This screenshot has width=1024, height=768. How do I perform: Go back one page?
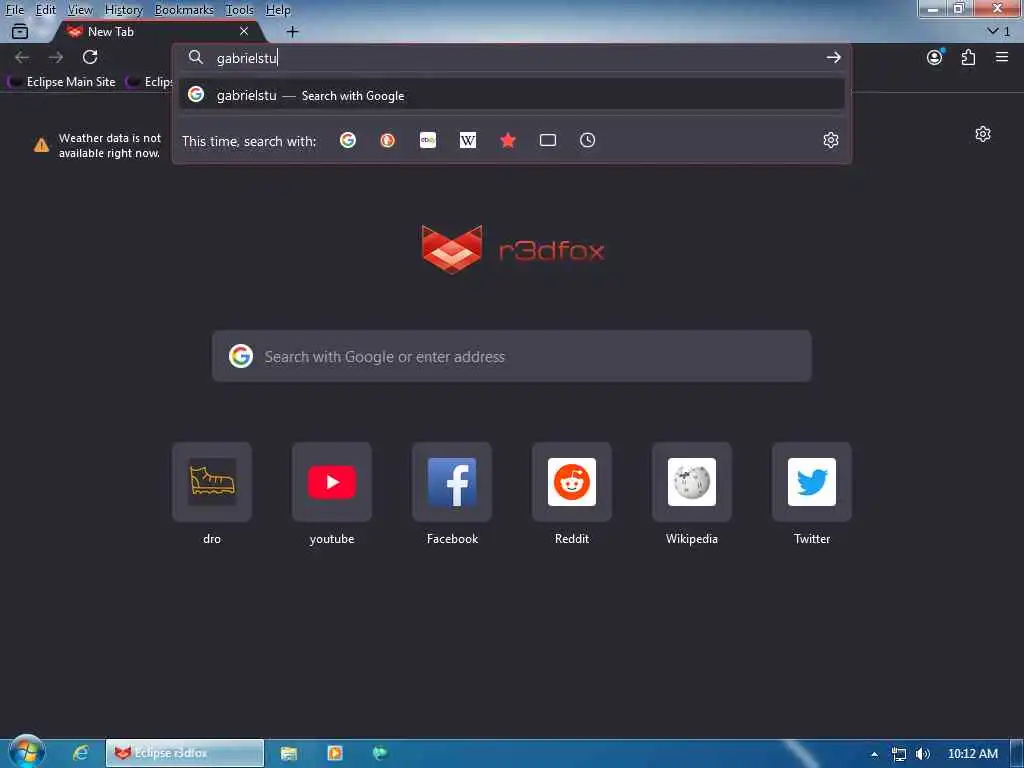pyautogui.click(x=22, y=57)
